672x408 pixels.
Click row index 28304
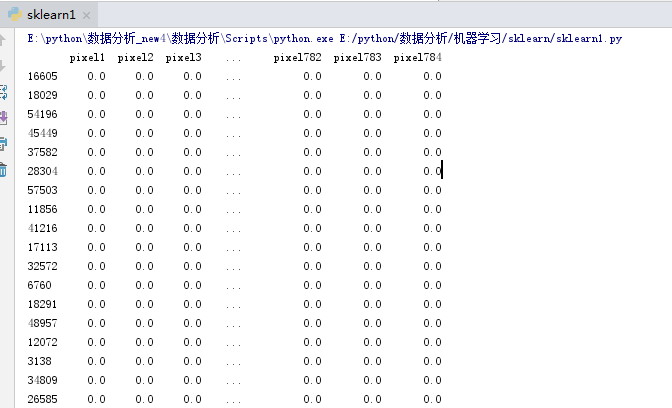pos(42,171)
